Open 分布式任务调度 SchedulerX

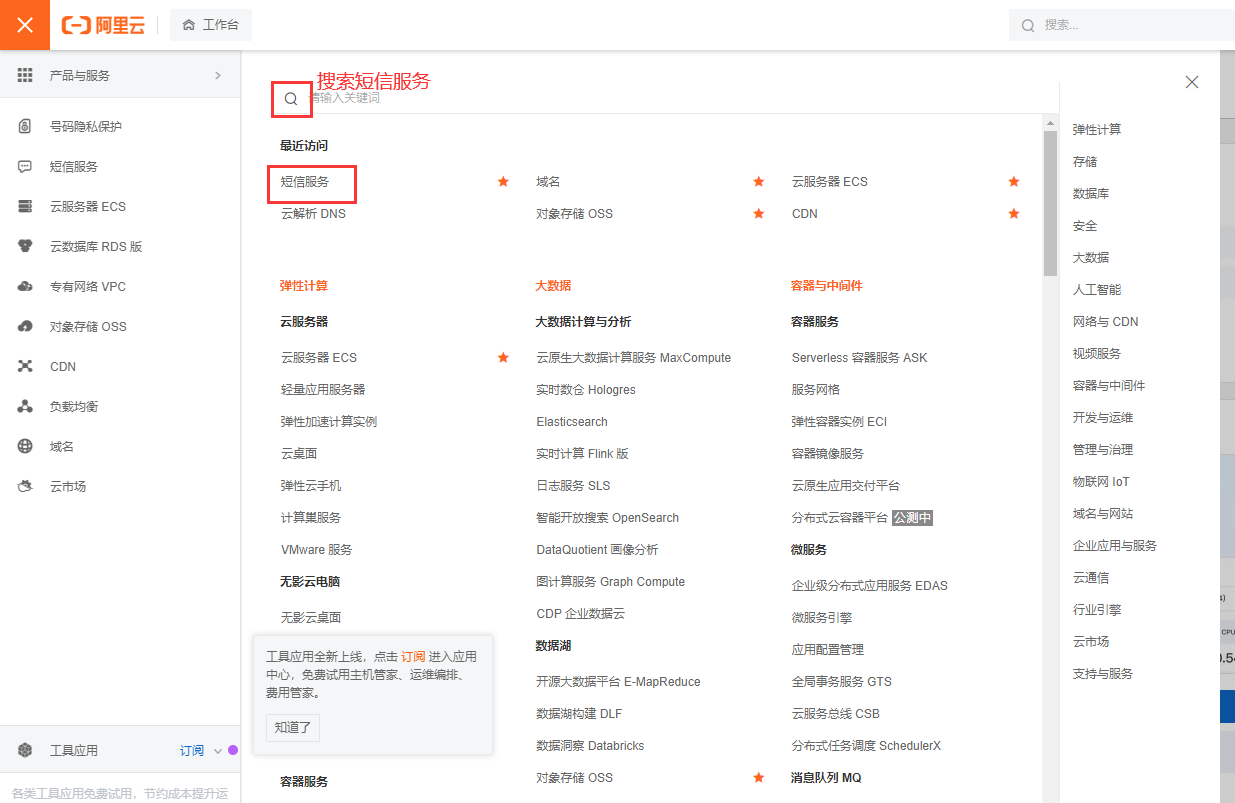click(866, 746)
